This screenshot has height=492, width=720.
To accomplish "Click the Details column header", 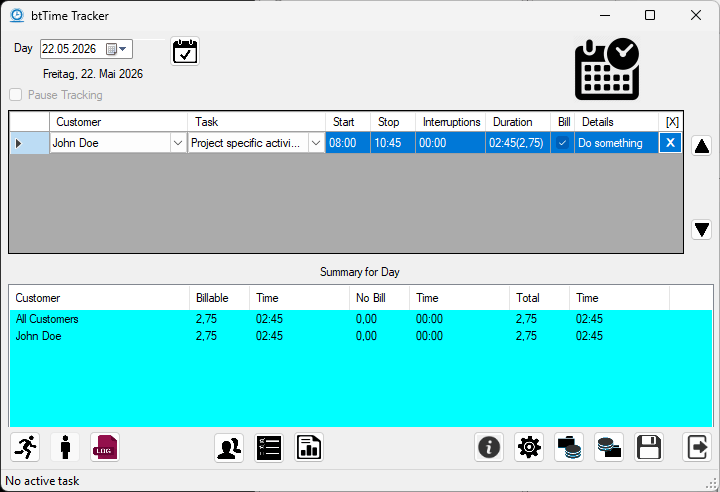I will [x=616, y=122].
